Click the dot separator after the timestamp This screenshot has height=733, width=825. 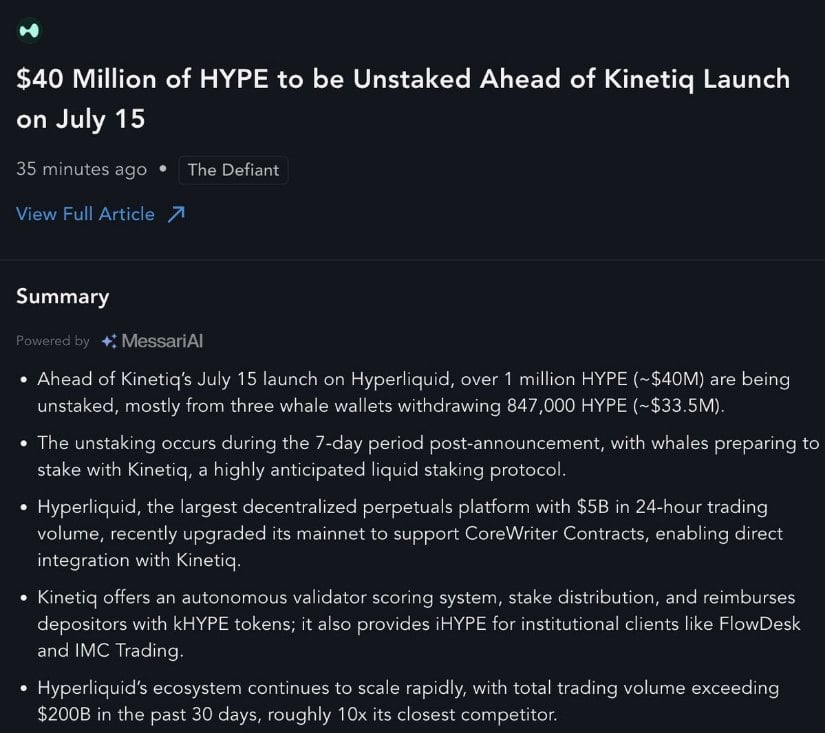163,169
